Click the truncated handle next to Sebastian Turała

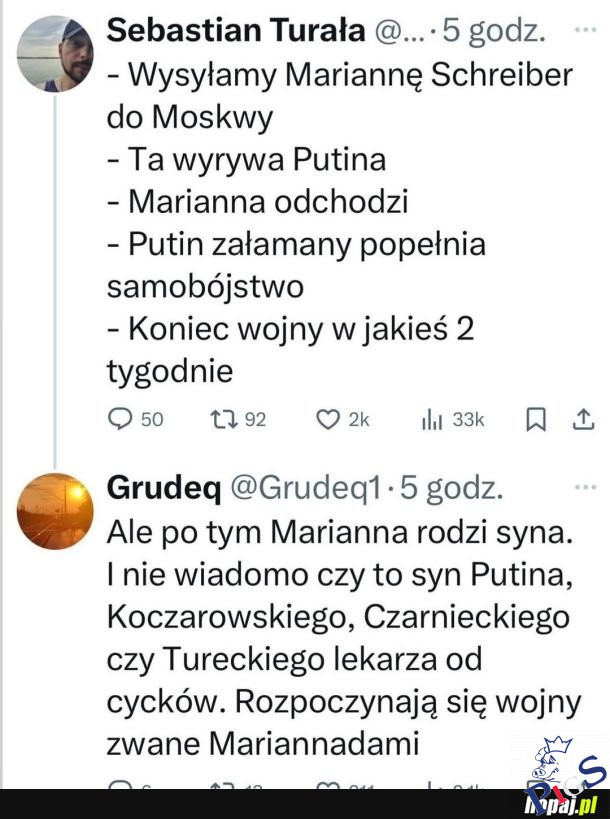tap(400, 31)
